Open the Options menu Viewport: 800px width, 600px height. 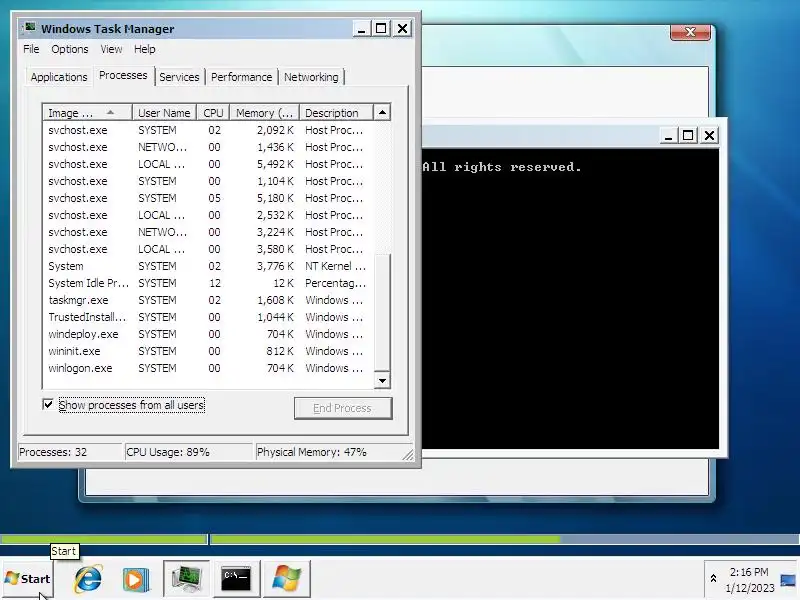[x=69, y=49]
